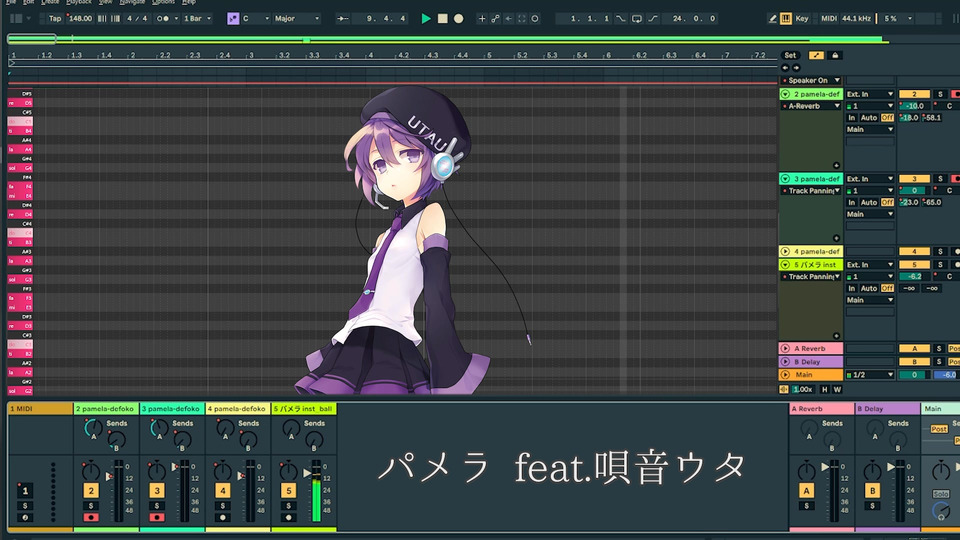
Task: Open the Speaker On chooser dropdown
Action: [811, 80]
